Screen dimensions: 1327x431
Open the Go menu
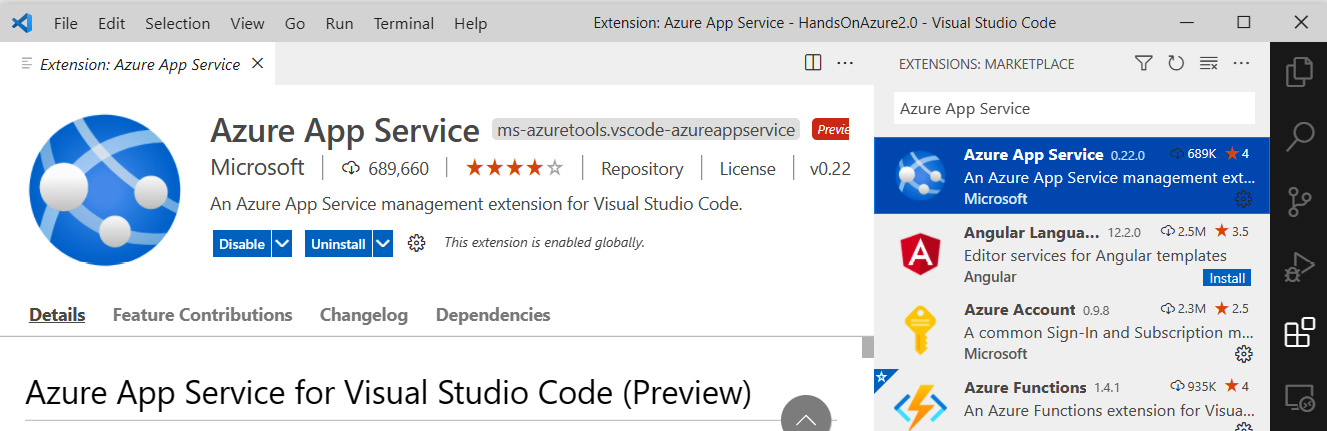295,23
